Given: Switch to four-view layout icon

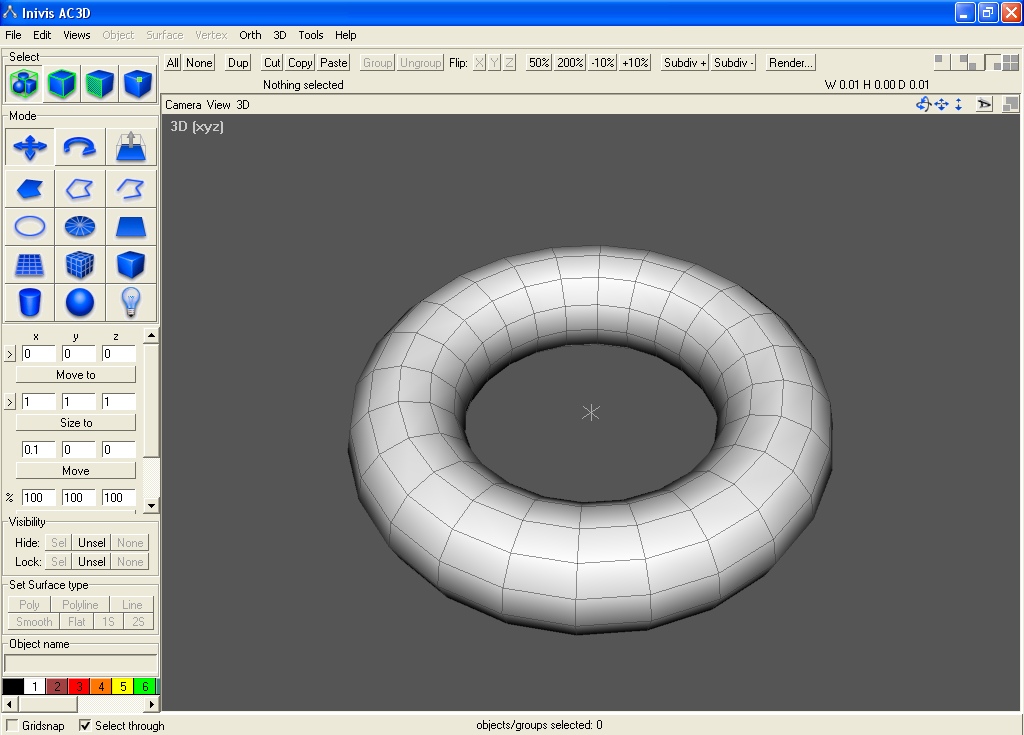Looking at the screenshot, I should [1010, 62].
